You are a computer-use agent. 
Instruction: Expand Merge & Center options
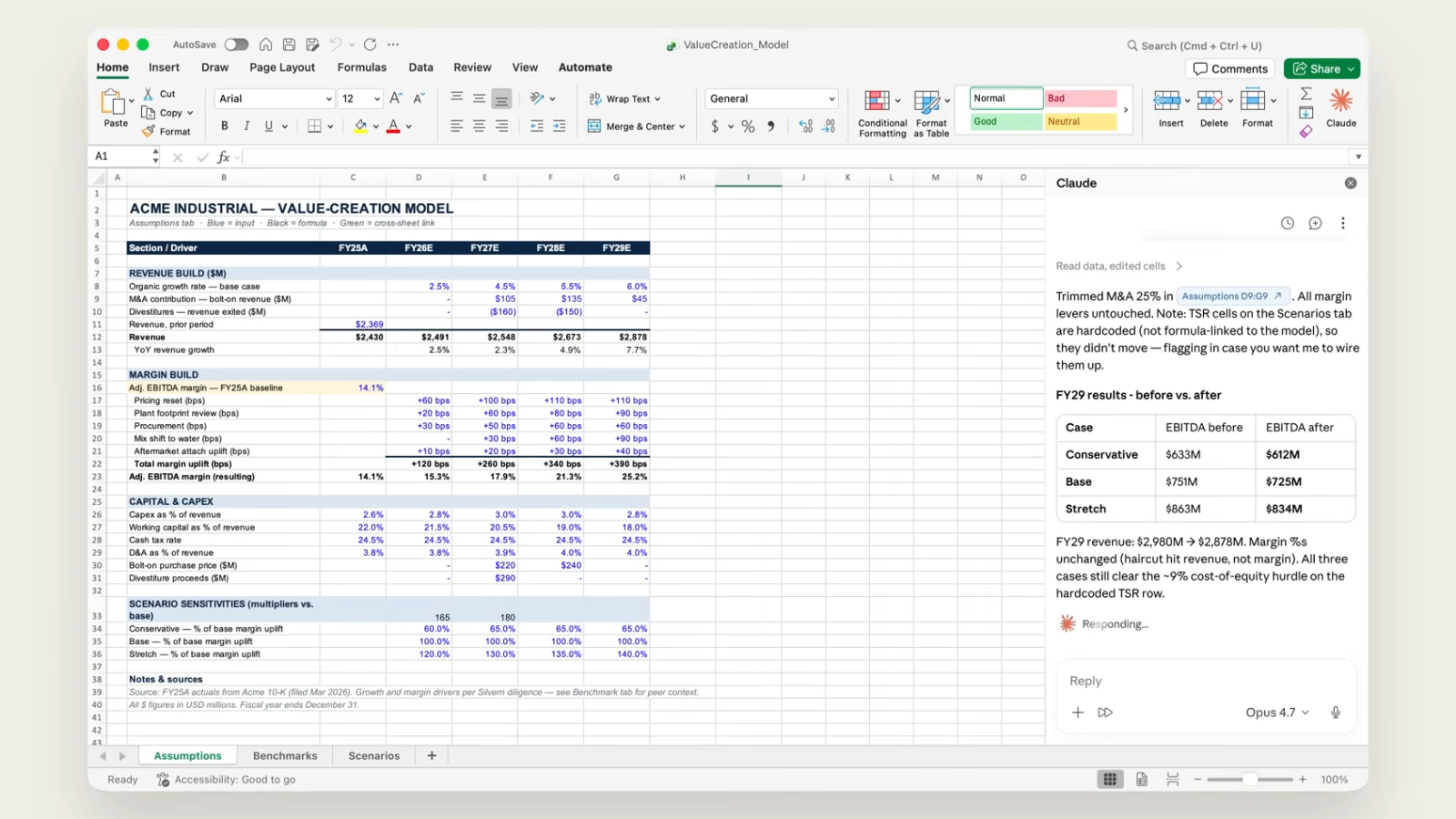tap(682, 126)
